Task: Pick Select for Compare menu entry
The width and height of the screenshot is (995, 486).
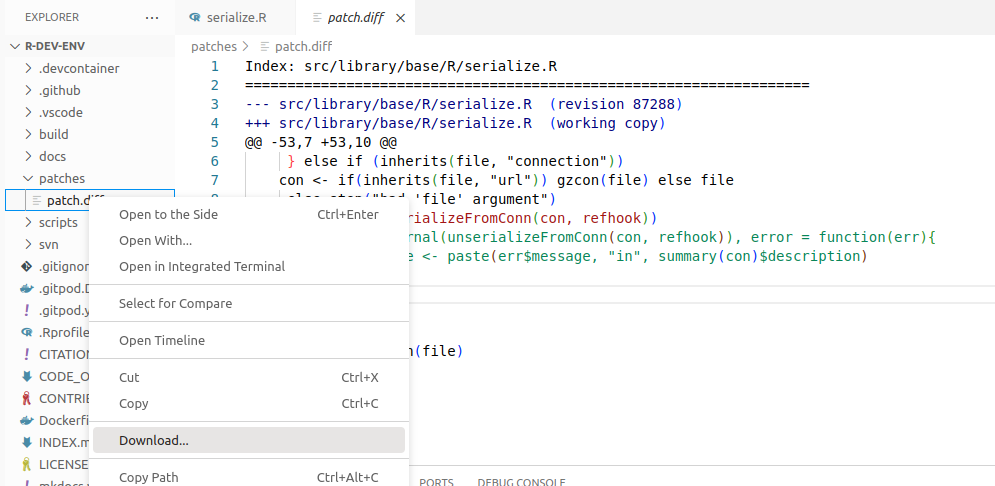Action: click(175, 303)
